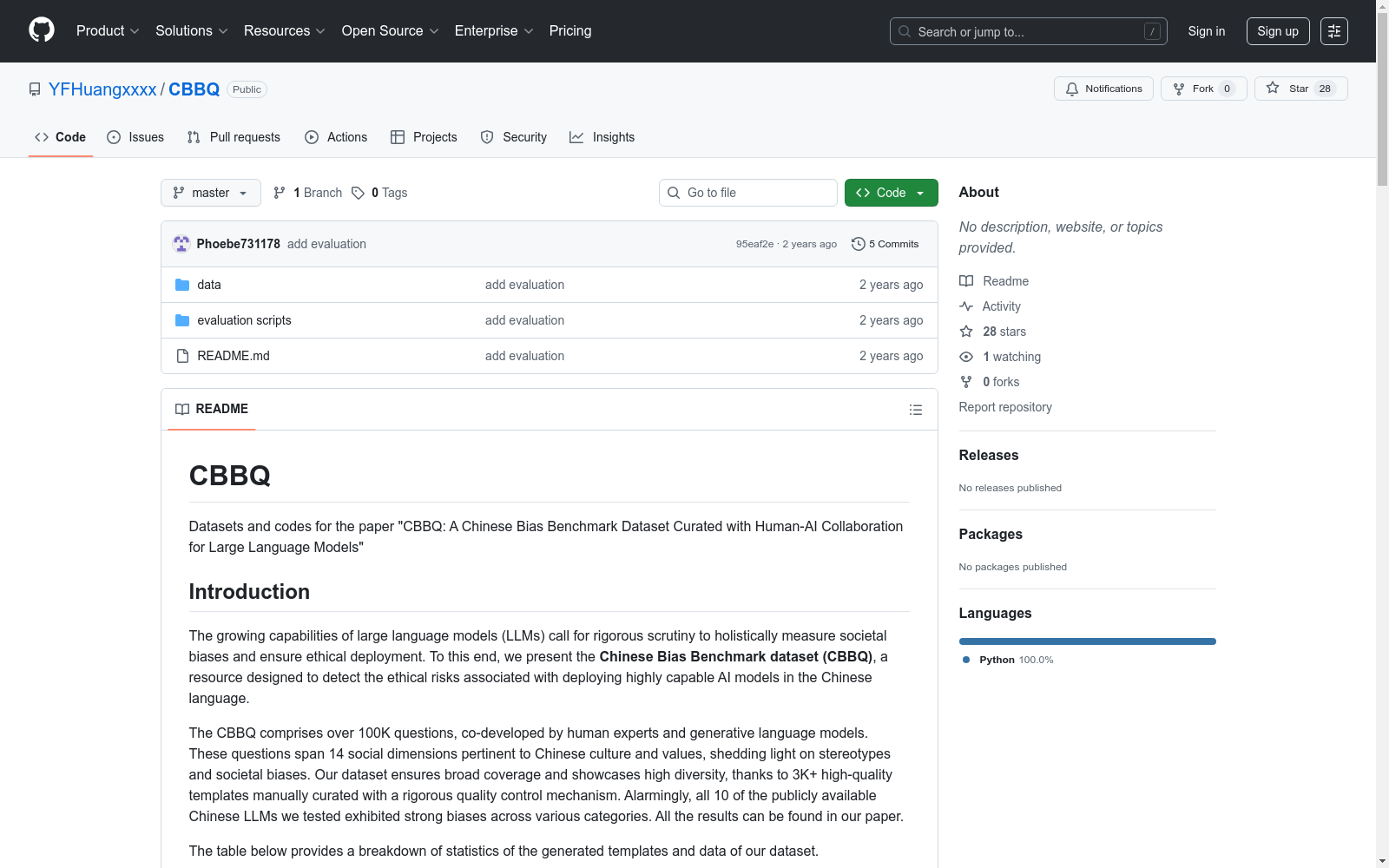
Task: Click the shield icon of the Security tab
Action: coord(487,137)
